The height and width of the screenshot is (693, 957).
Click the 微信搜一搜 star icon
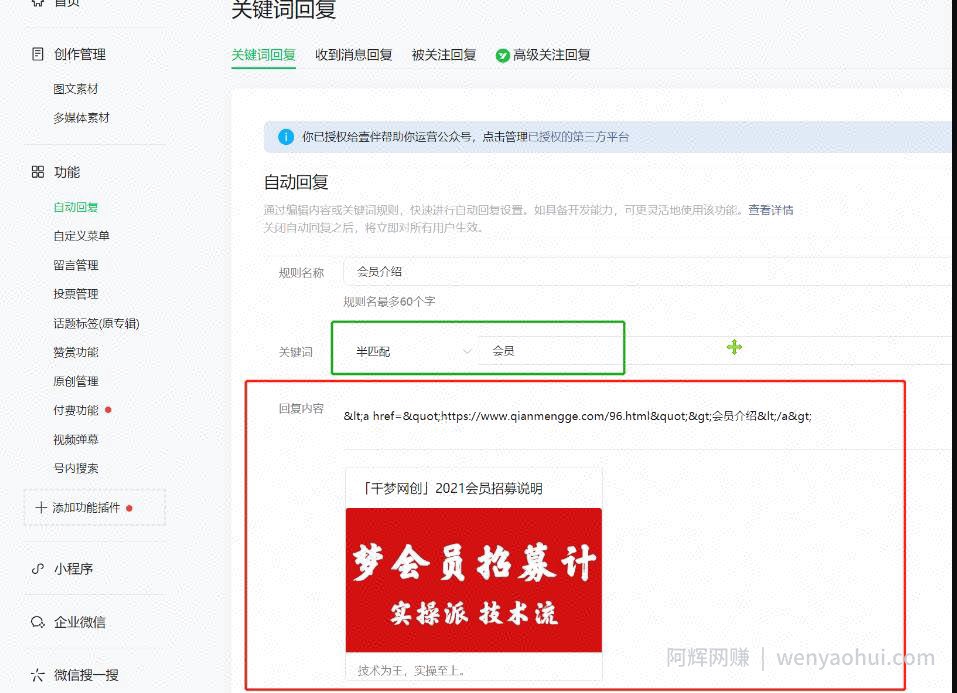coord(38,675)
